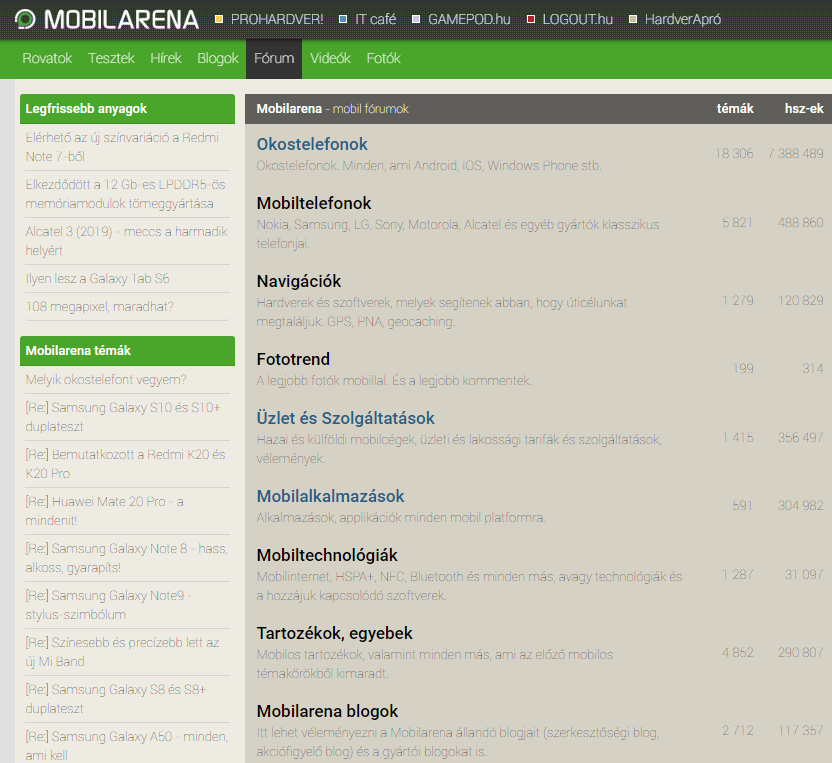The width and height of the screenshot is (832, 763).
Task: Open the Rovatok menu
Action: [47, 58]
